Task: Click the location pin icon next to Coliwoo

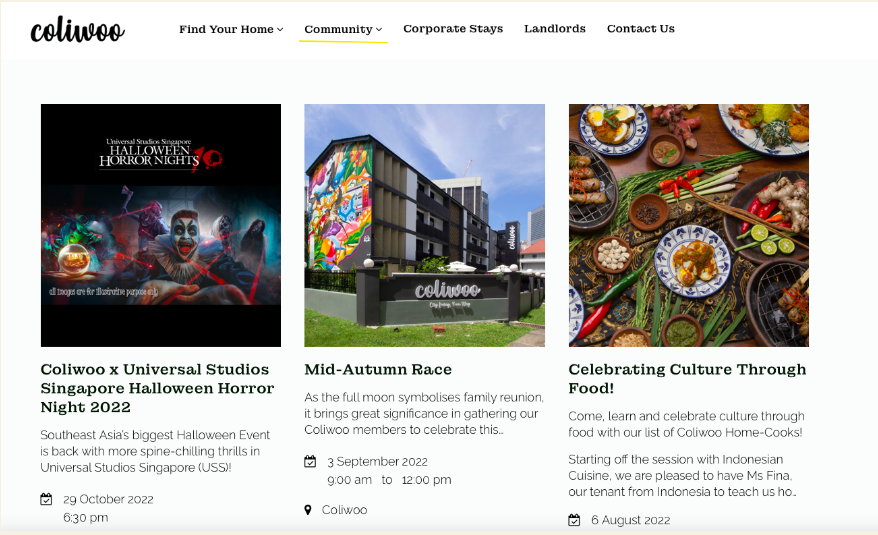Action: click(307, 510)
